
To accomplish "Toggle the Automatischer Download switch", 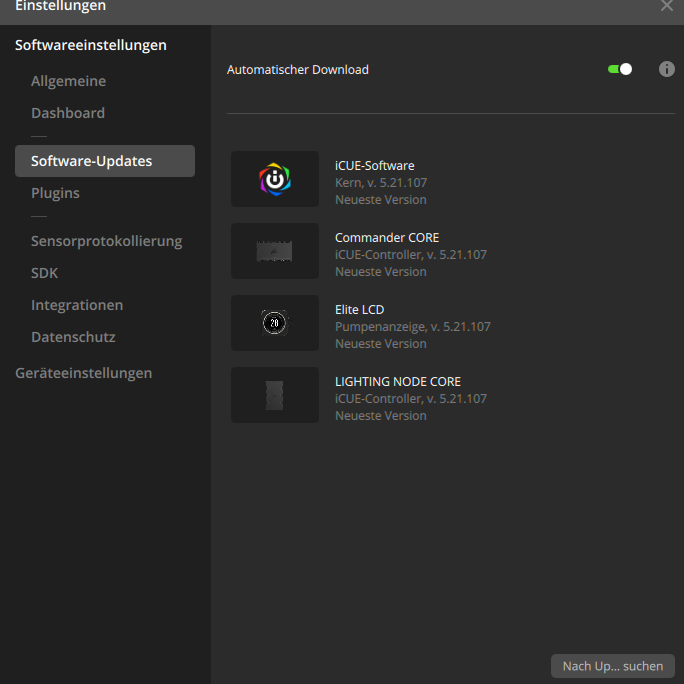I will click(x=620, y=69).
